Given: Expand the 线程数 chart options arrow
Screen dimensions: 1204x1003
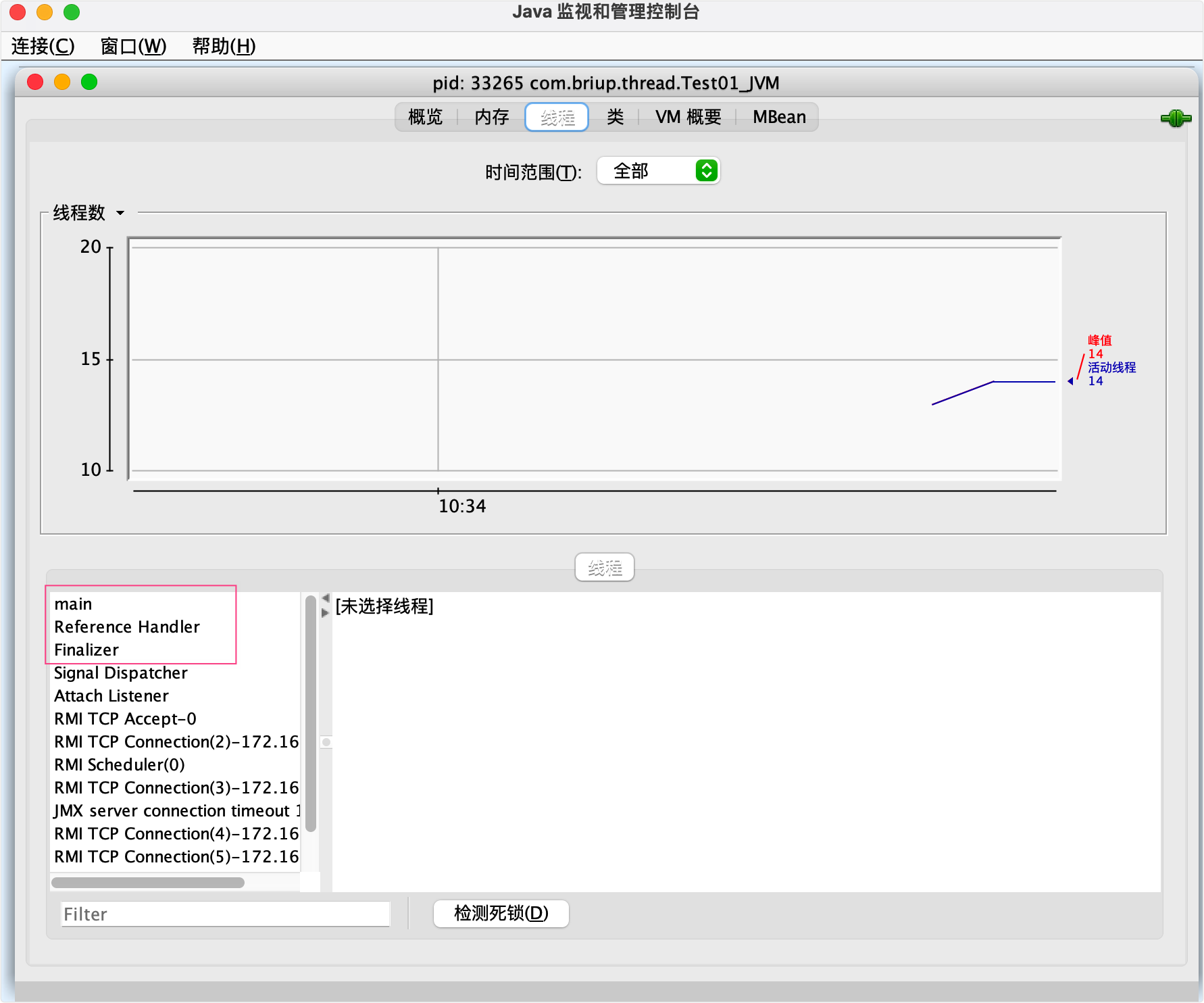Looking at the screenshot, I should [x=120, y=213].
